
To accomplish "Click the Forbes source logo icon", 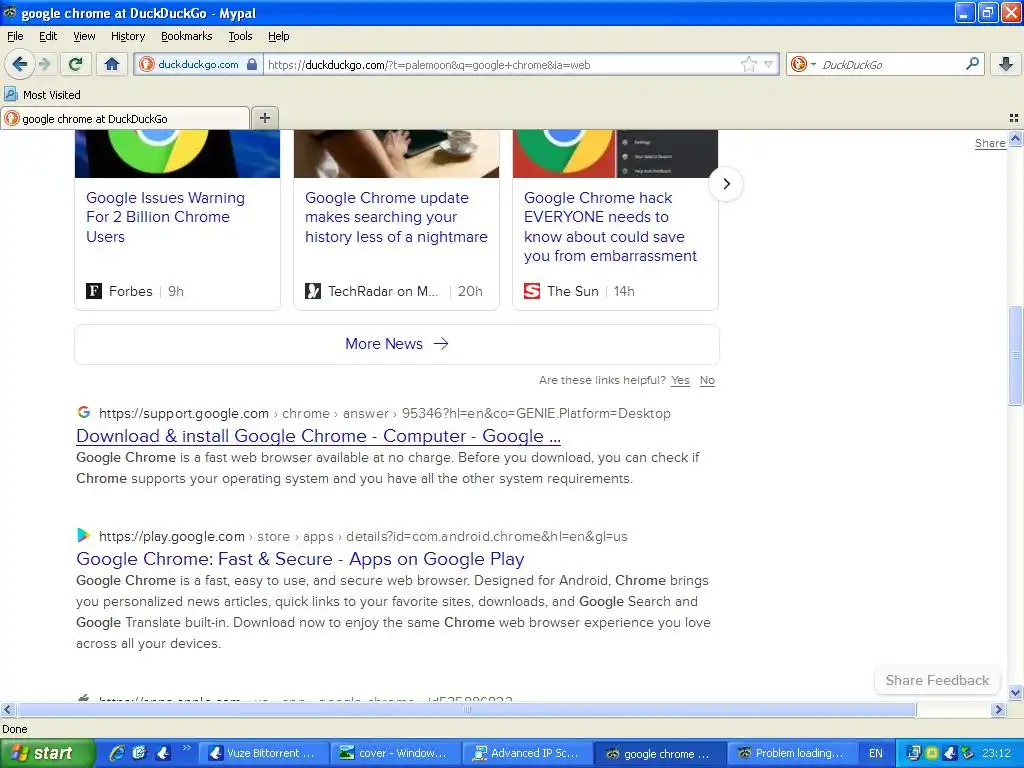I will [94, 291].
